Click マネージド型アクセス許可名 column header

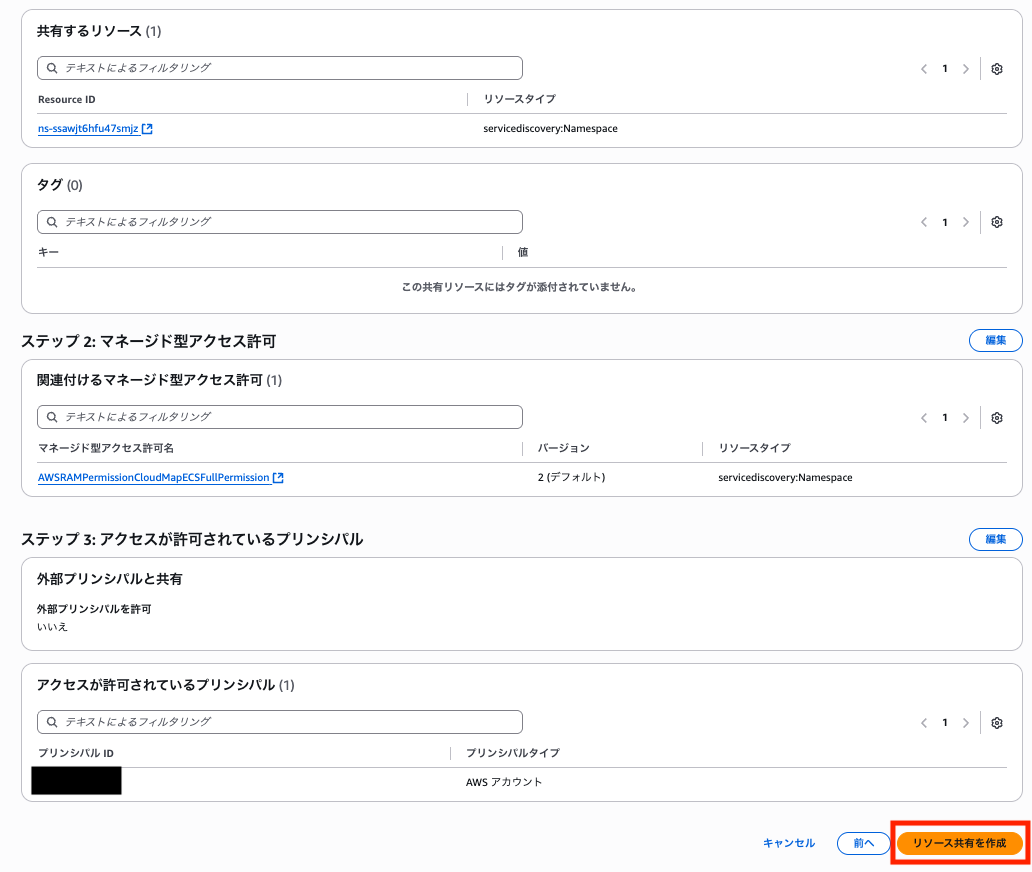[106, 448]
